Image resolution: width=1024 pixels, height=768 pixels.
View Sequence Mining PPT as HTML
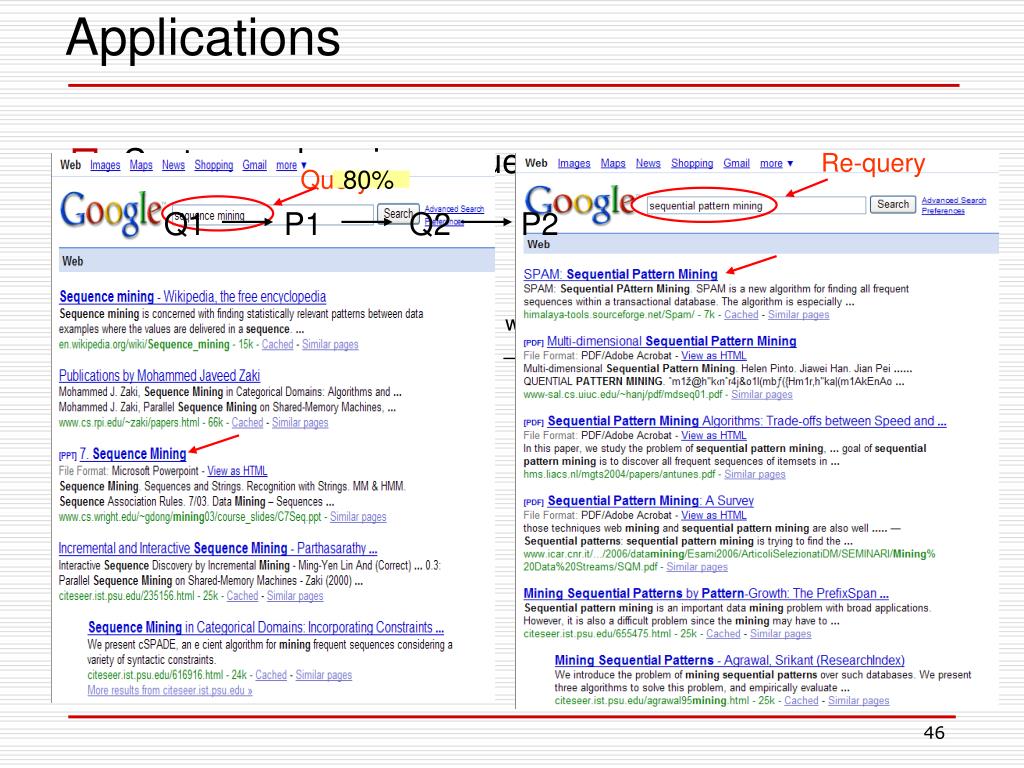237,471
